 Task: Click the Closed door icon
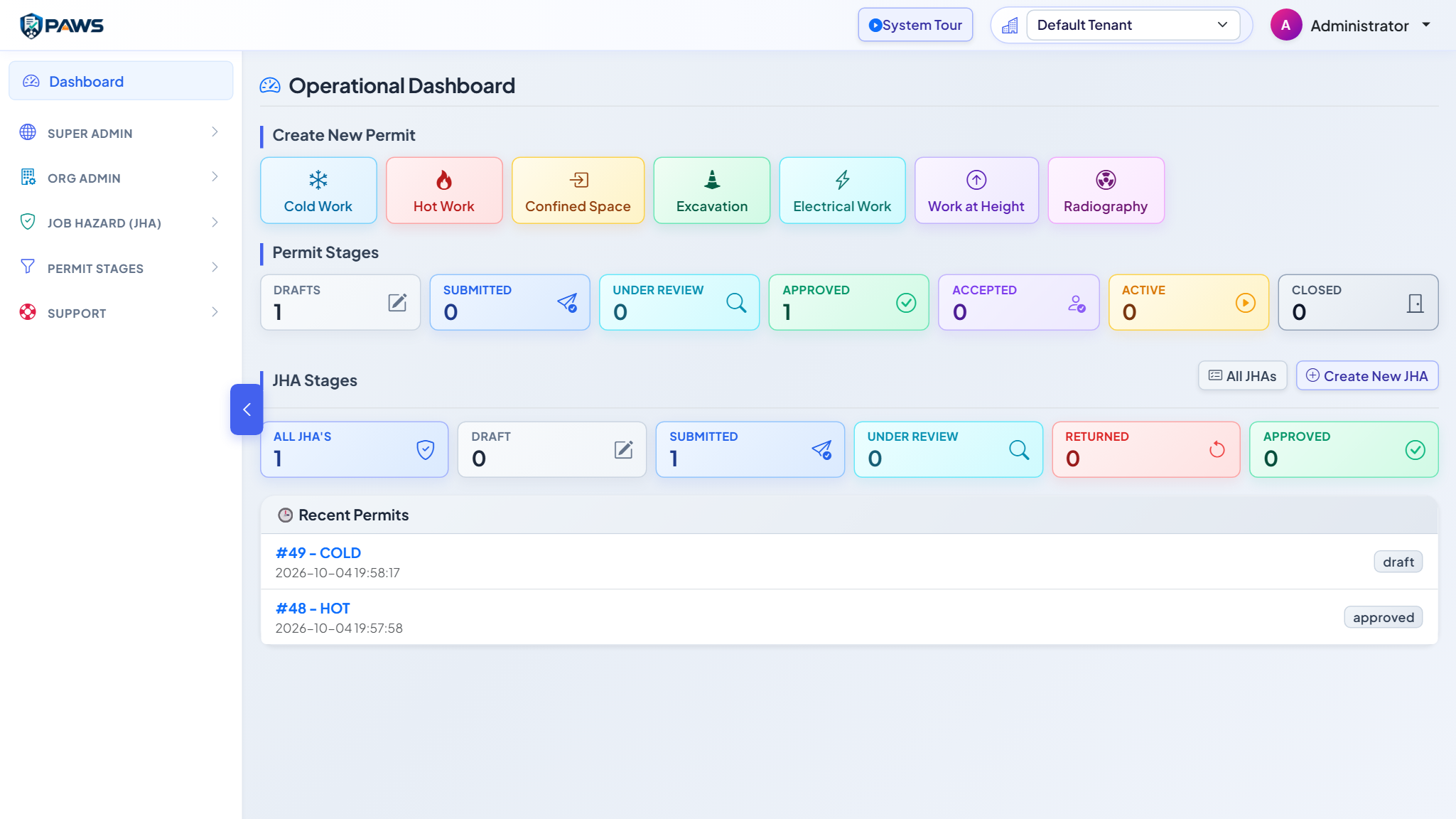tap(1415, 304)
